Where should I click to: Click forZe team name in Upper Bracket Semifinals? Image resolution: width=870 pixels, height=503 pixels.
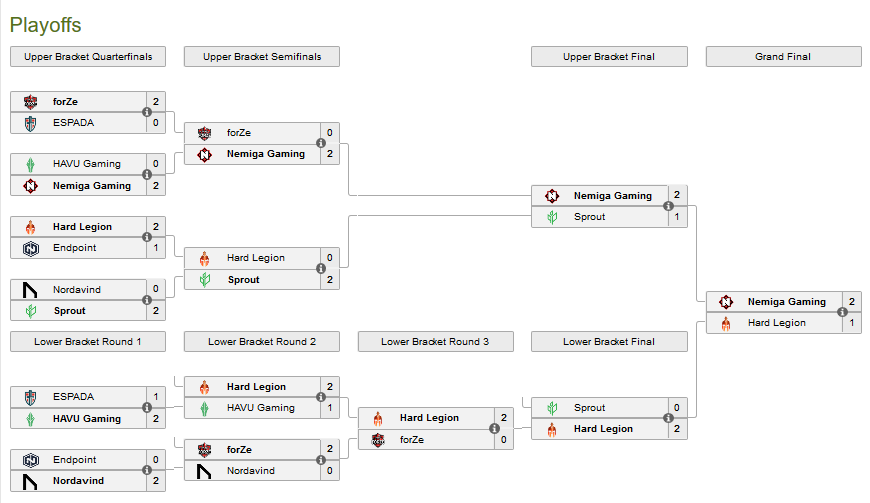239,133
